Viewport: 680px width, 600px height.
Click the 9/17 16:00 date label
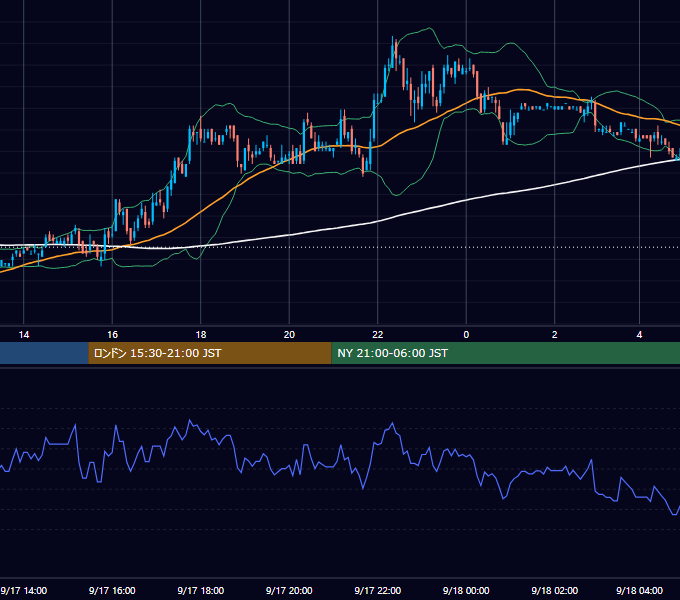pyautogui.click(x=112, y=590)
